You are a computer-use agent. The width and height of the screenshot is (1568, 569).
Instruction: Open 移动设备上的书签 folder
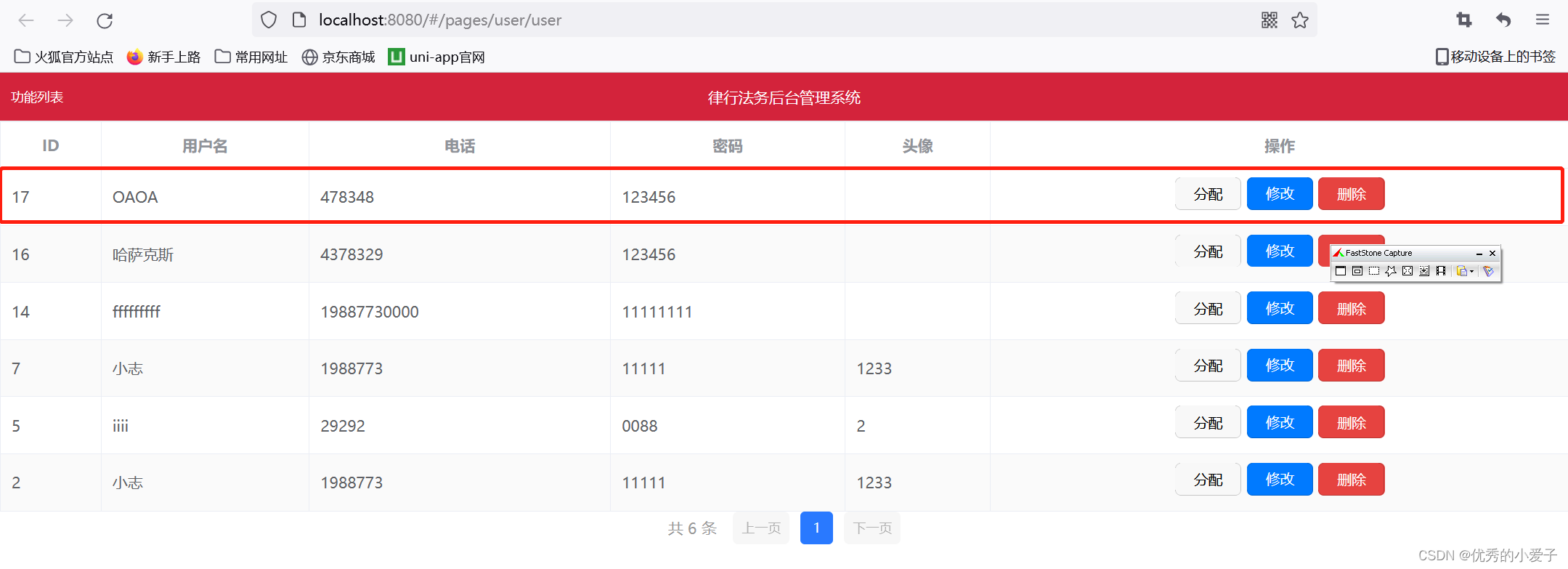click(1495, 57)
